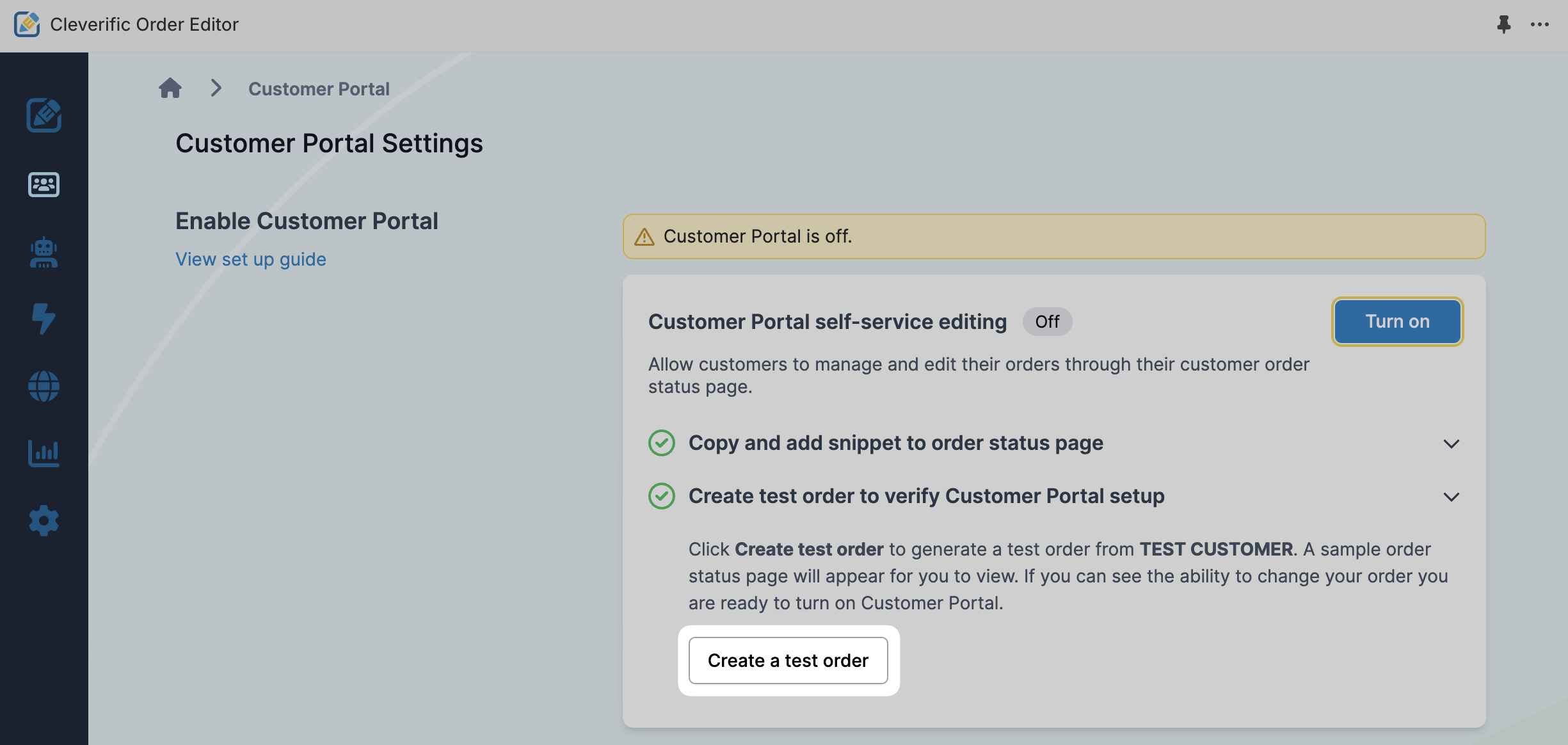Open the View set up guide link
The image size is (1568, 745).
(x=251, y=259)
